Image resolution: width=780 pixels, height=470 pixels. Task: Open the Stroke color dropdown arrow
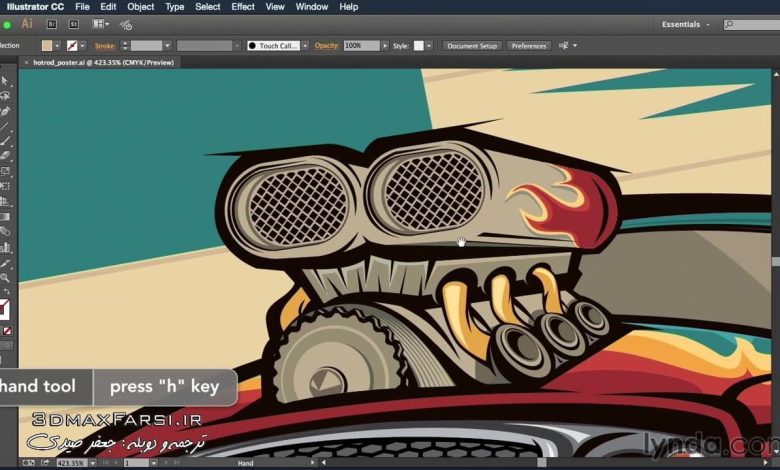[x=83, y=46]
